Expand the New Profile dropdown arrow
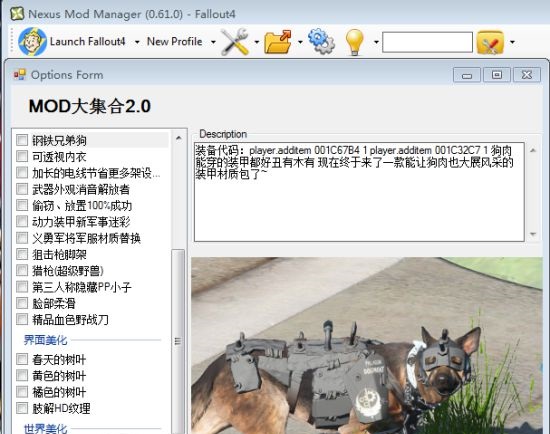Screen dimensions: 550x434 213,42
